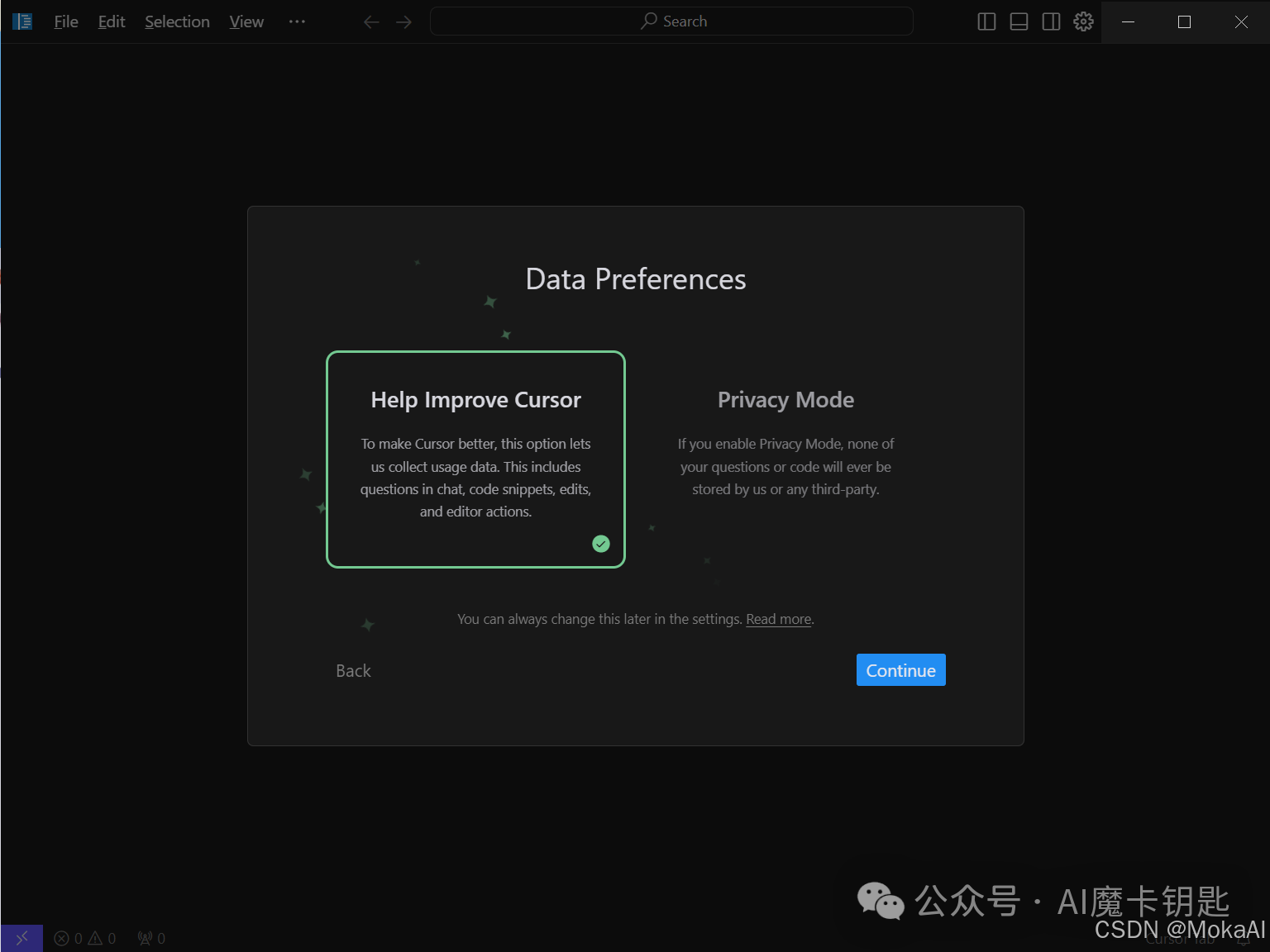Open settings via the gear icon
This screenshot has width=1270, height=952.
[x=1083, y=22]
